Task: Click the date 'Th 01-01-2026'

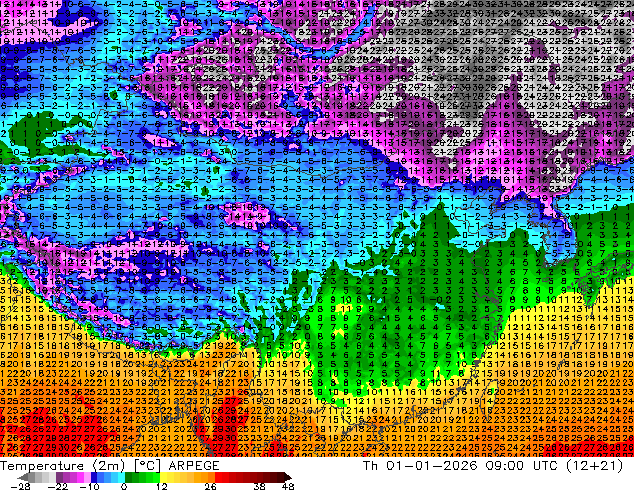Action: coord(420,466)
